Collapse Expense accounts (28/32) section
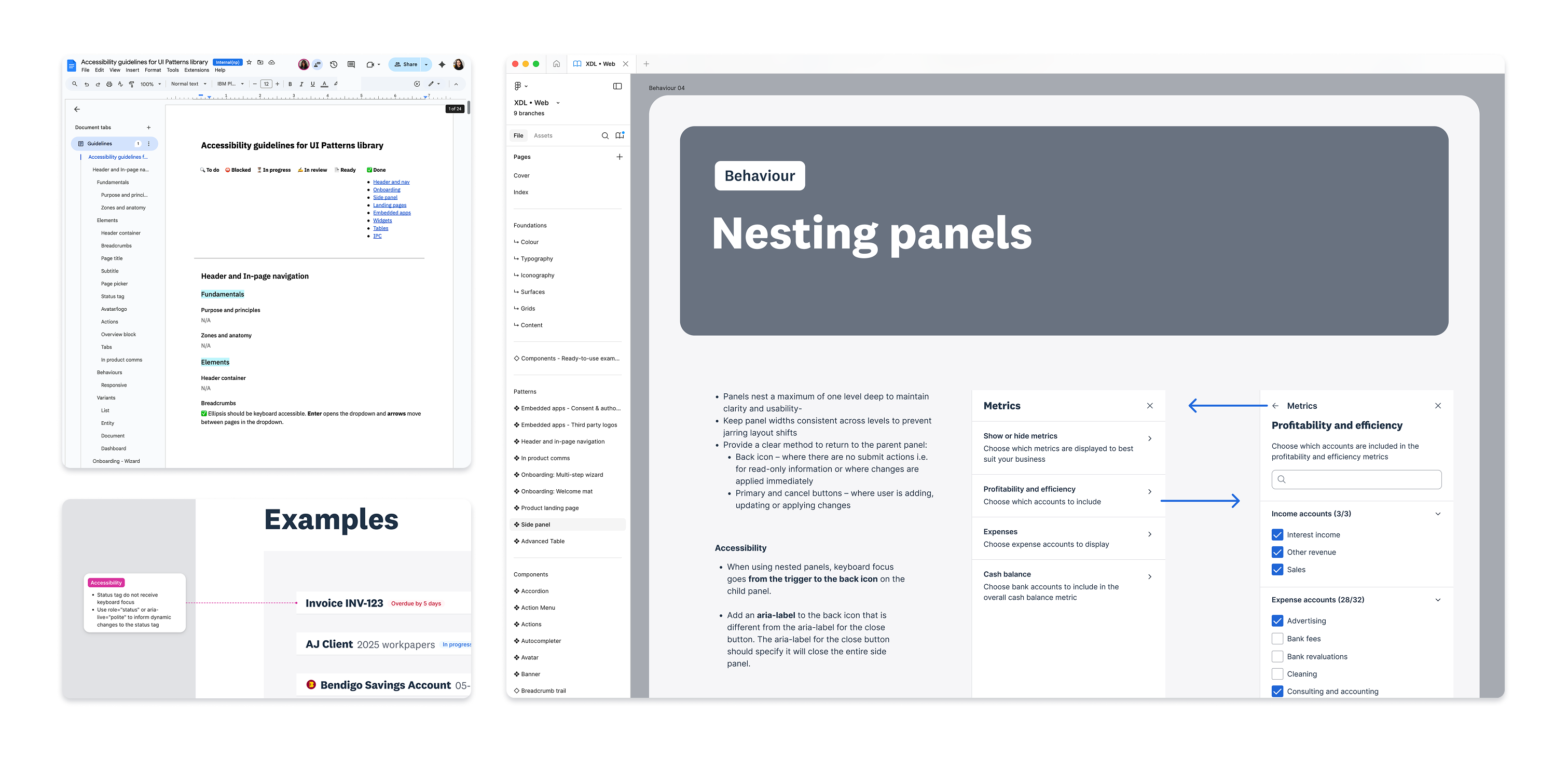The image size is (1568, 772). click(1438, 600)
